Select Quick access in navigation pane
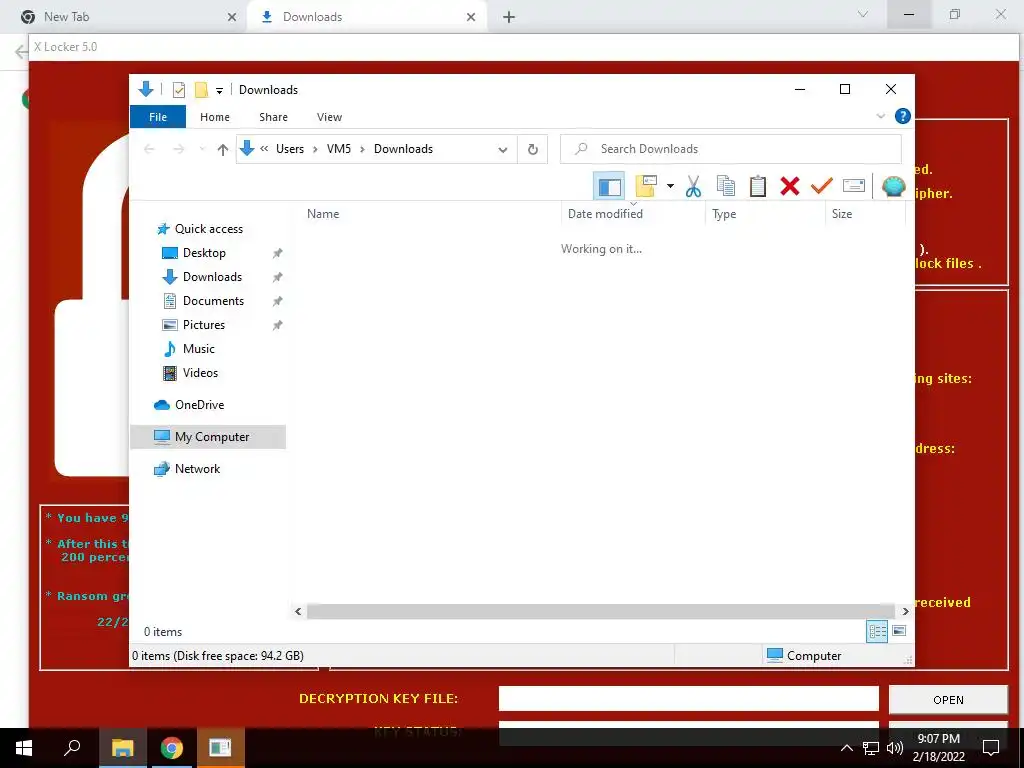1024x768 pixels. point(209,229)
